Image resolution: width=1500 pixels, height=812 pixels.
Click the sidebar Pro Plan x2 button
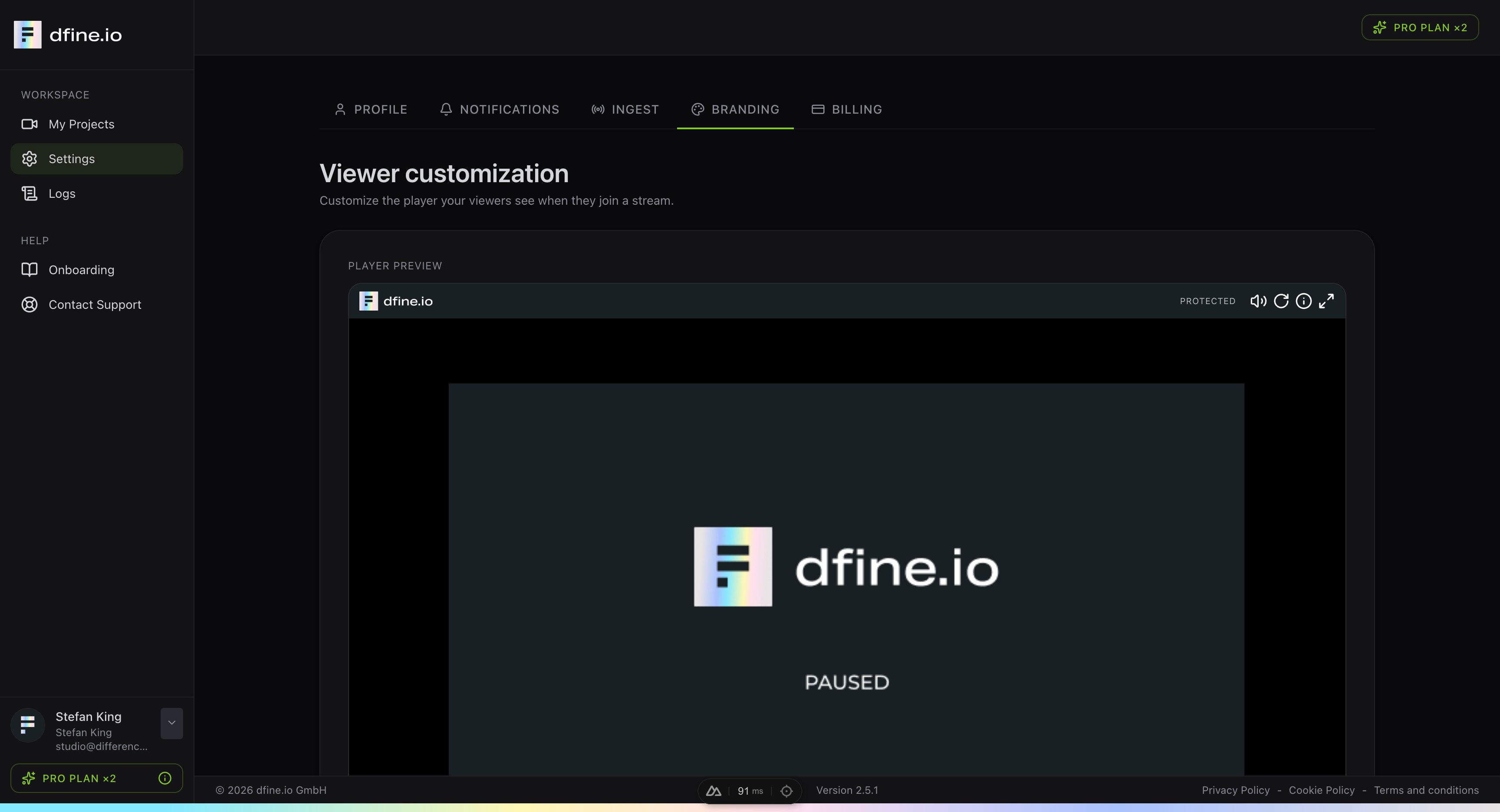pyautogui.click(x=97, y=778)
